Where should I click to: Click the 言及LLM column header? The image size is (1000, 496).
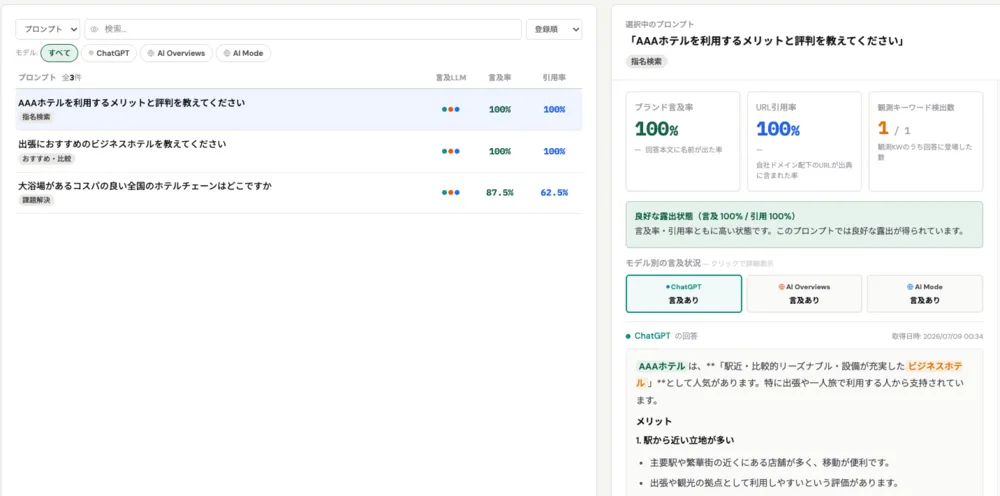pyautogui.click(x=451, y=78)
